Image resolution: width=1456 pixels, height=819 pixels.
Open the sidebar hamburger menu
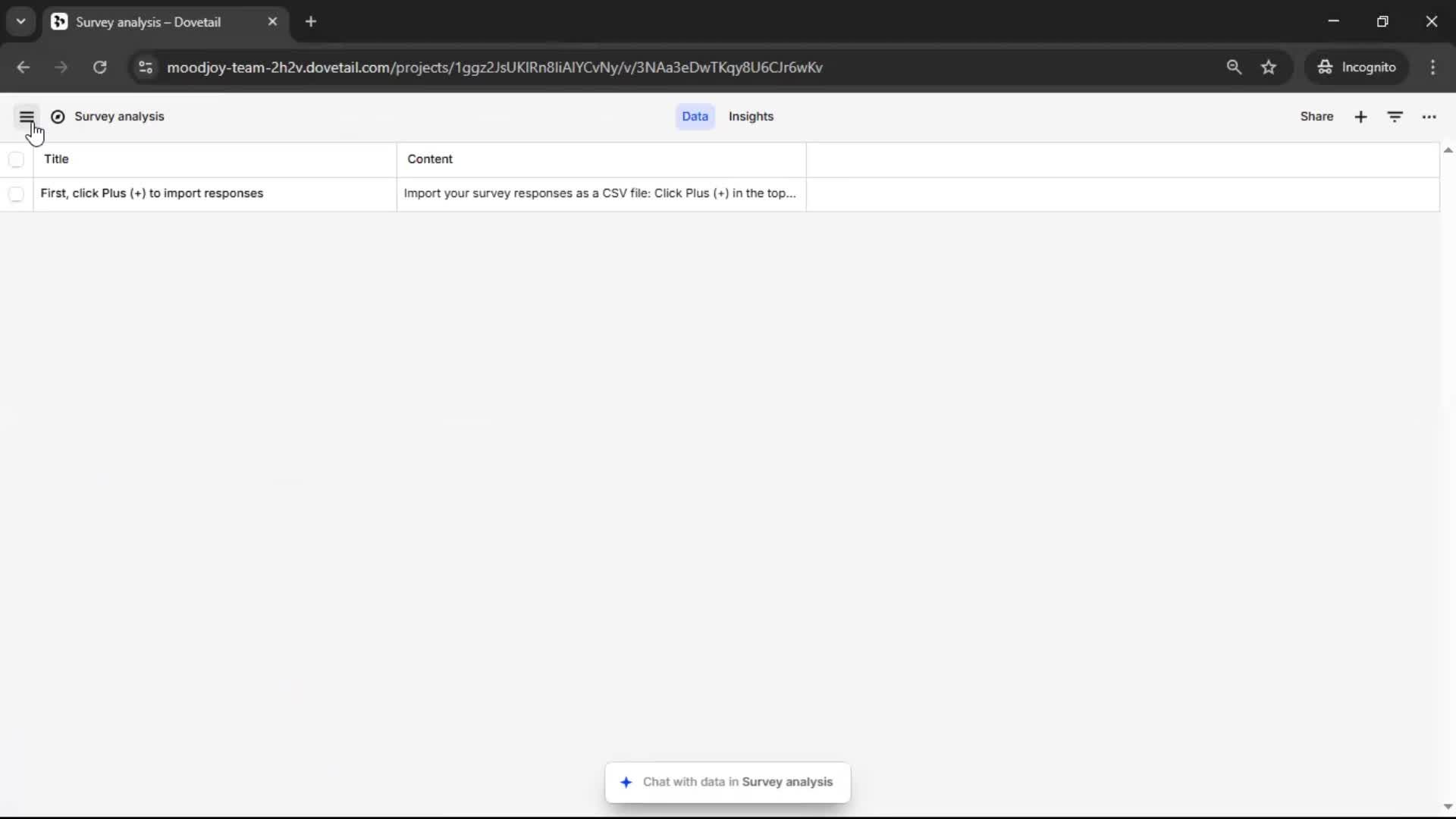pyautogui.click(x=27, y=117)
